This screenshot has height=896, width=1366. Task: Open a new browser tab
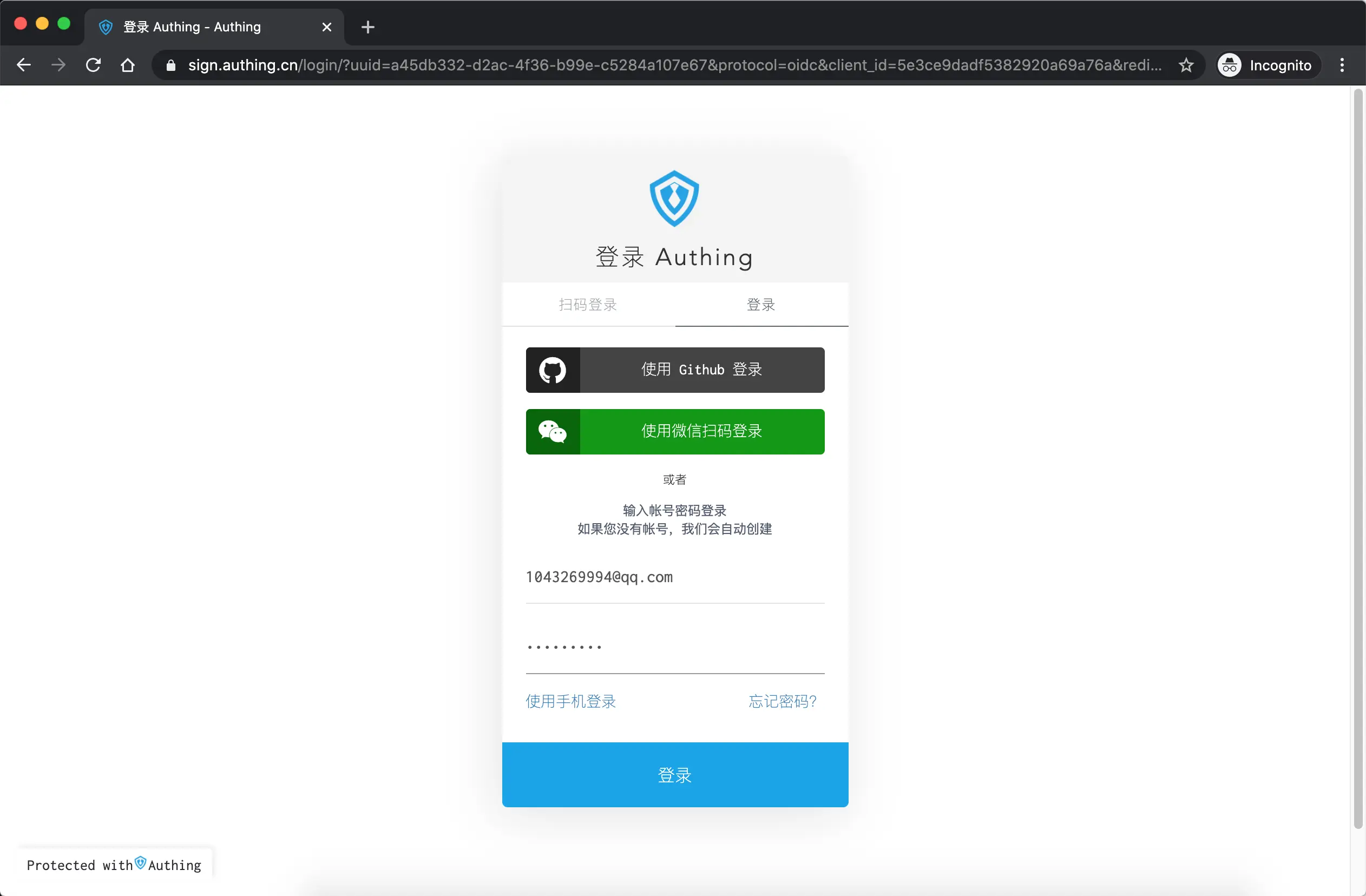click(x=368, y=27)
